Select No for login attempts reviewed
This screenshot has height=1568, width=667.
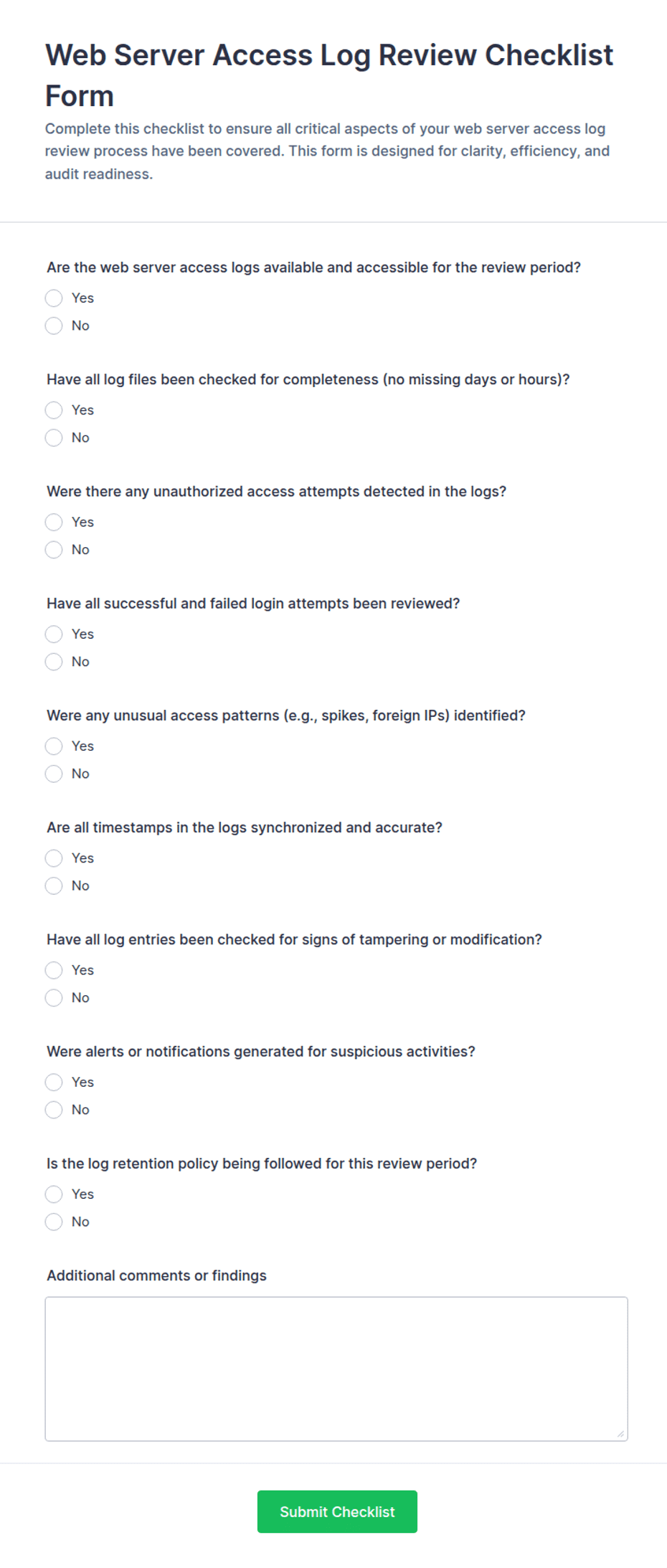coord(54,662)
